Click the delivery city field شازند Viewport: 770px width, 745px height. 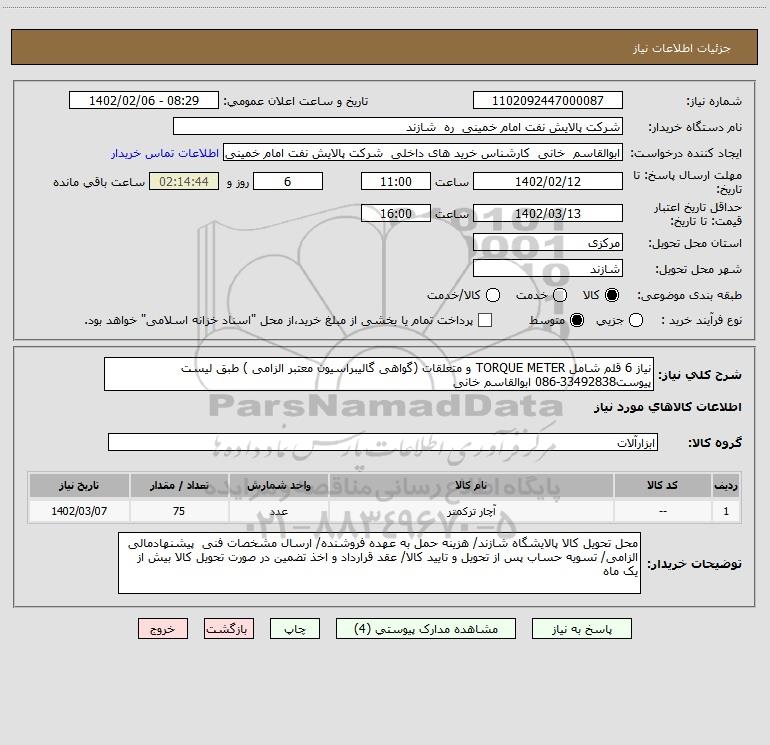(548, 269)
